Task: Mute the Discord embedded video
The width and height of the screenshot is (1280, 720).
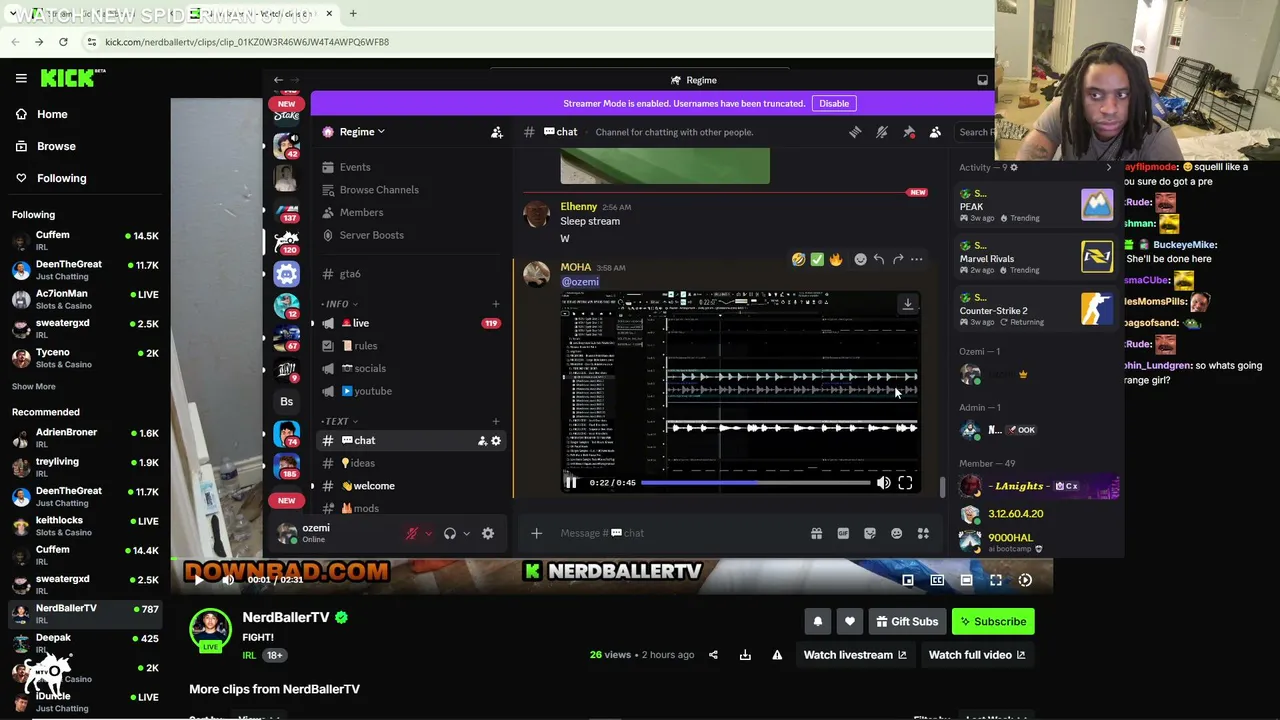Action: point(883,483)
